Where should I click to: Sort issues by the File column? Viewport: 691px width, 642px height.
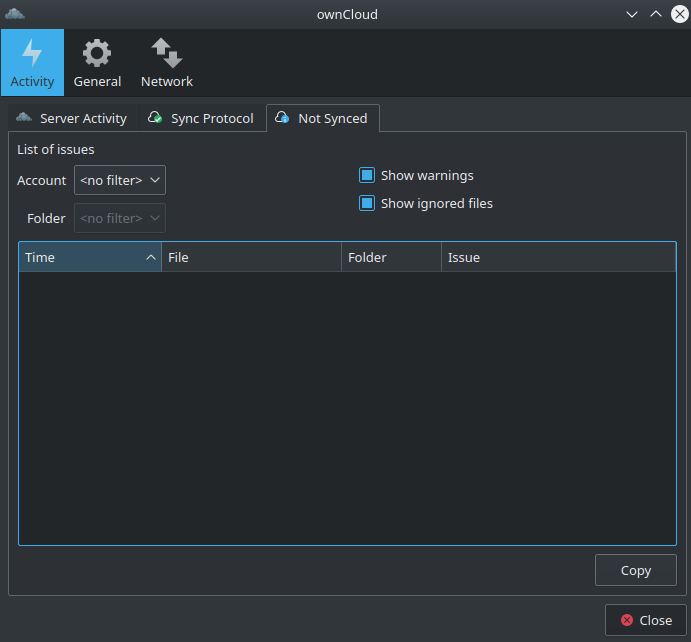(251, 257)
